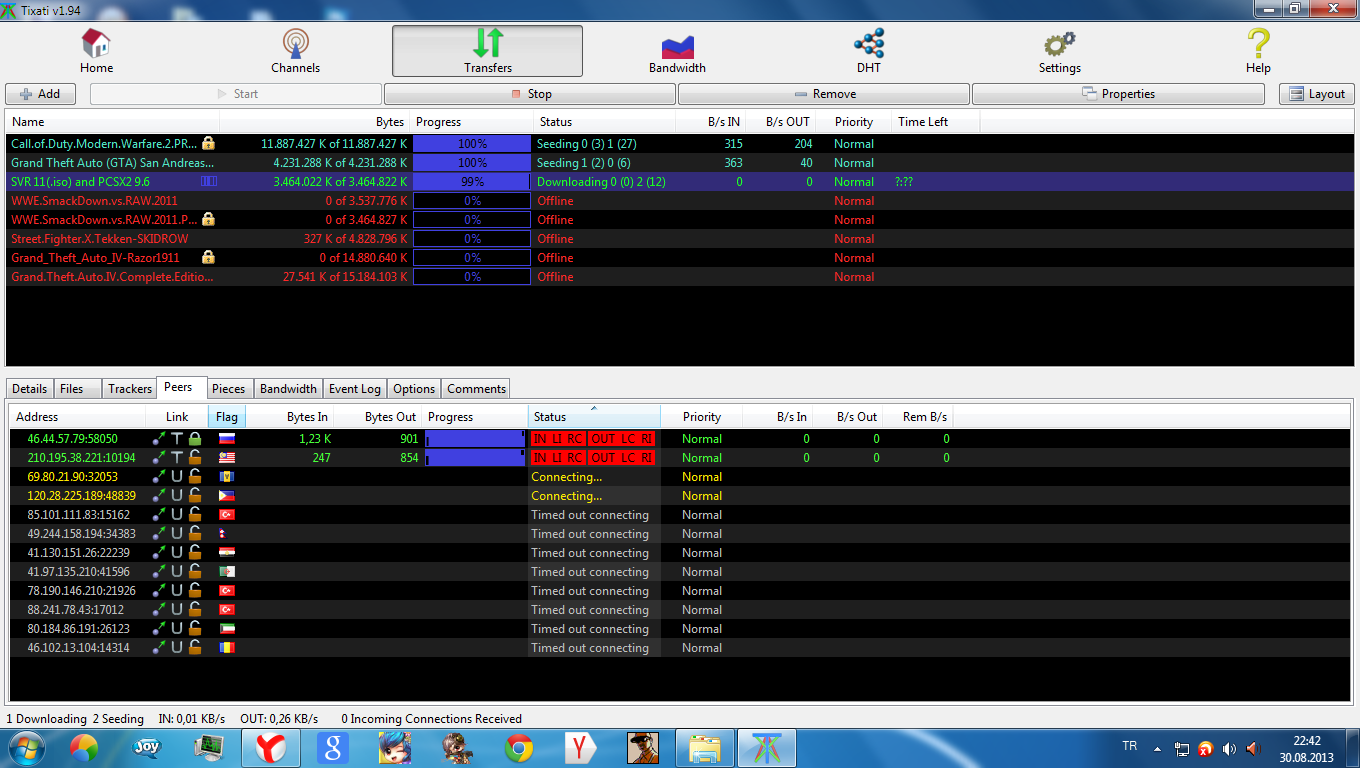This screenshot has height=768, width=1360.
Task: Click the 100% progress bar of Grand Theft Auto San Andreas
Action: (472, 162)
